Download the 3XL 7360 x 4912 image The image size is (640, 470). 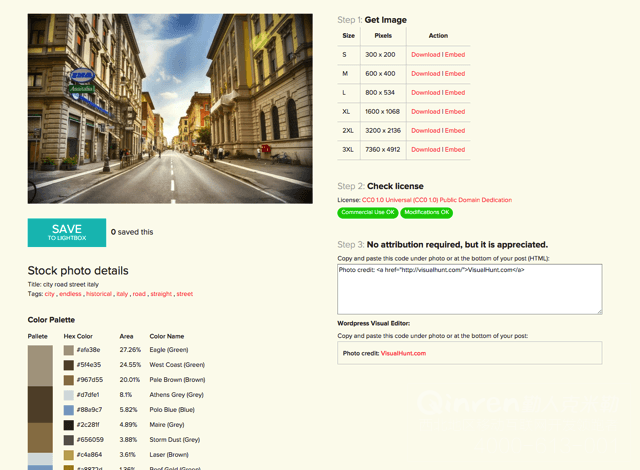click(425, 150)
